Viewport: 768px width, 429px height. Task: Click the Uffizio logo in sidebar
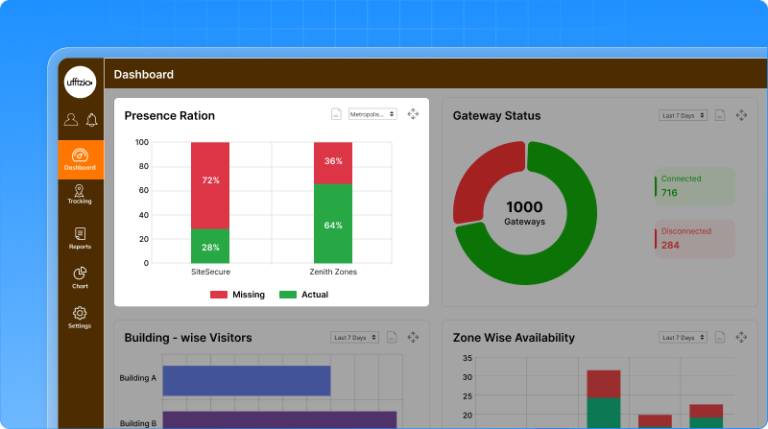[80, 81]
